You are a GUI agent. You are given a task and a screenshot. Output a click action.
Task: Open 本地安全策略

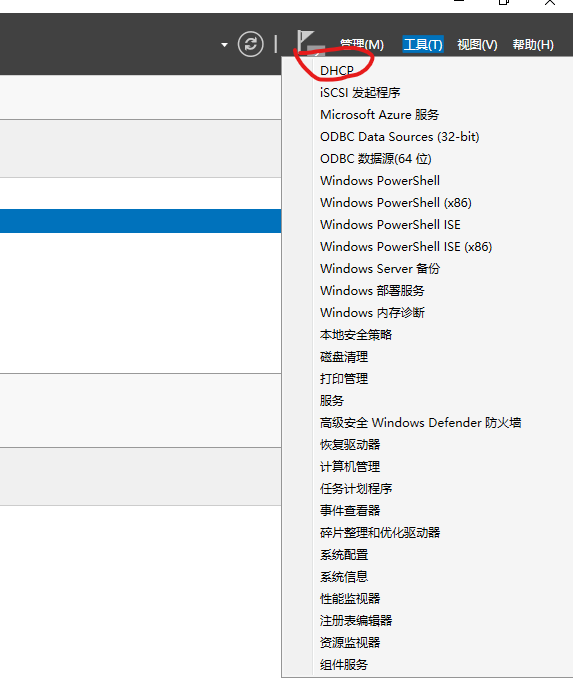point(356,334)
